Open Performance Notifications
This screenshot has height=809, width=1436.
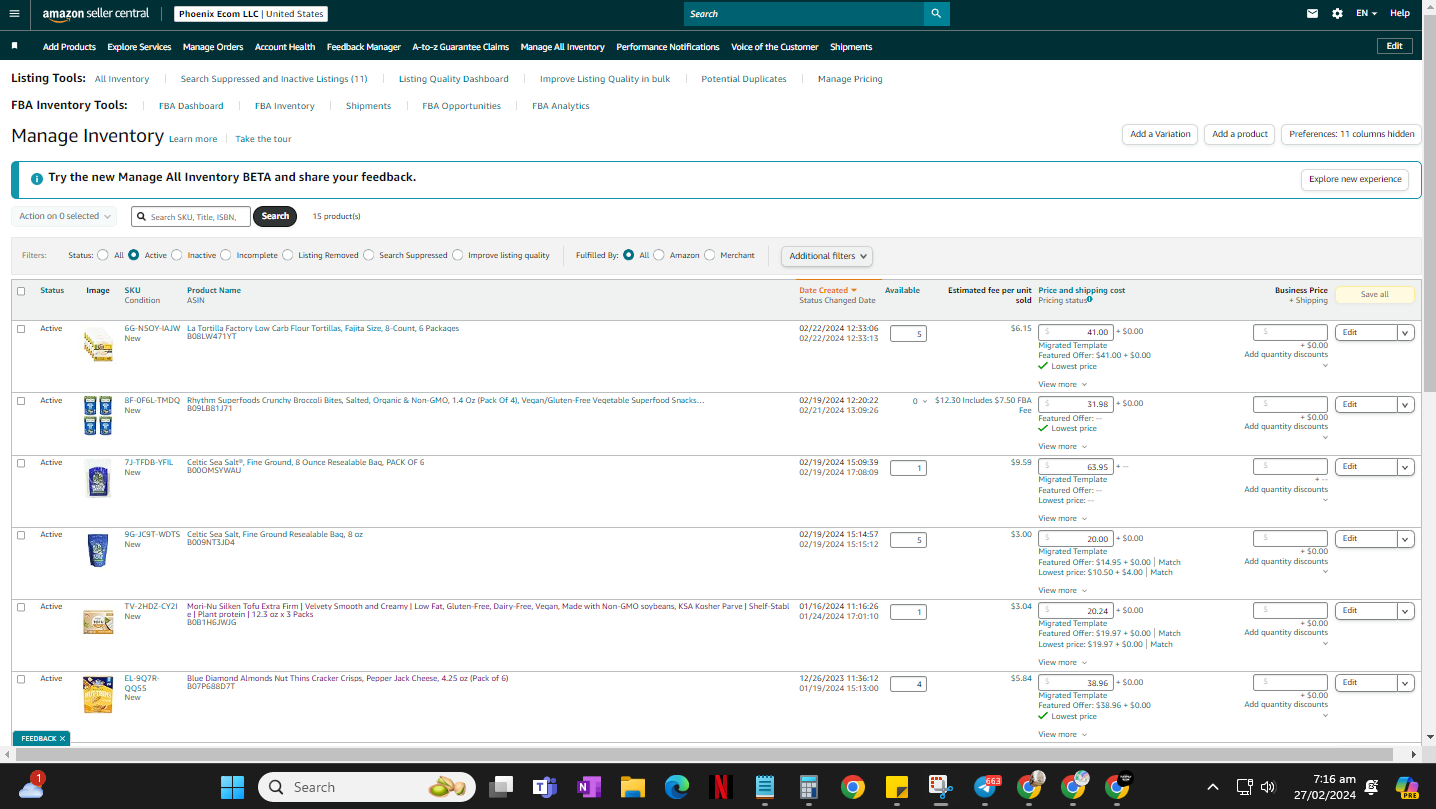(x=668, y=47)
